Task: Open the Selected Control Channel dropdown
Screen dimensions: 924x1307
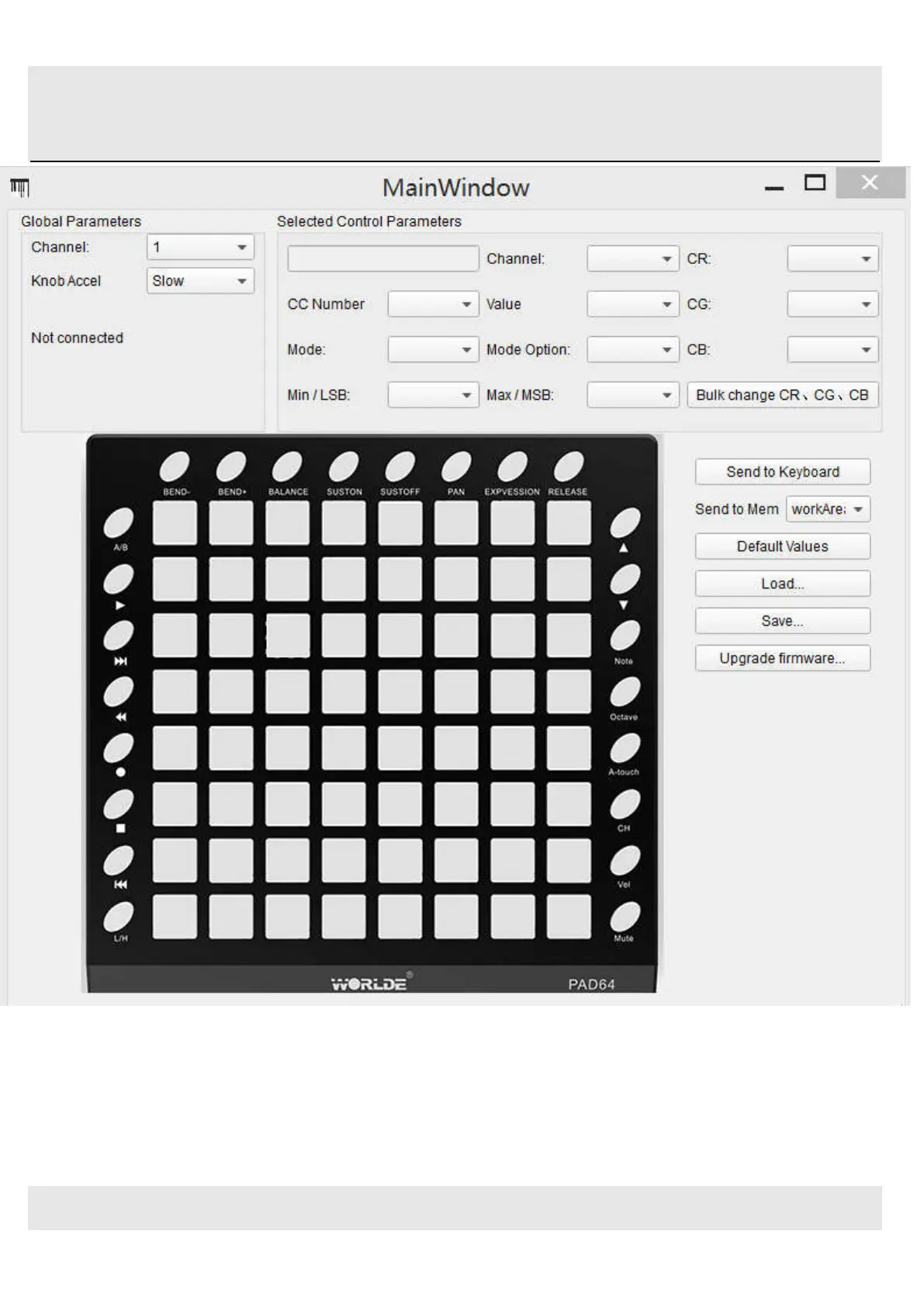Action: (x=633, y=258)
